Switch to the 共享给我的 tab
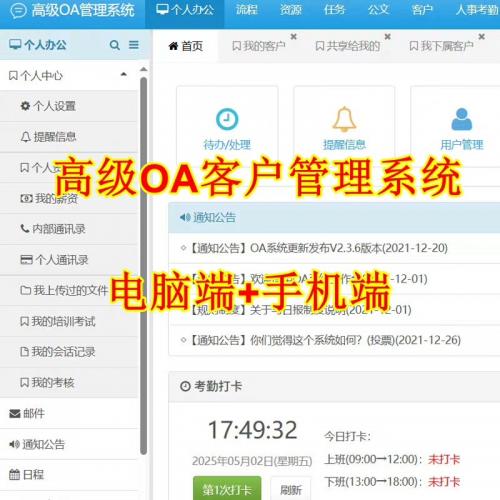The width and height of the screenshot is (500, 500). pyautogui.click(x=348, y=46)
